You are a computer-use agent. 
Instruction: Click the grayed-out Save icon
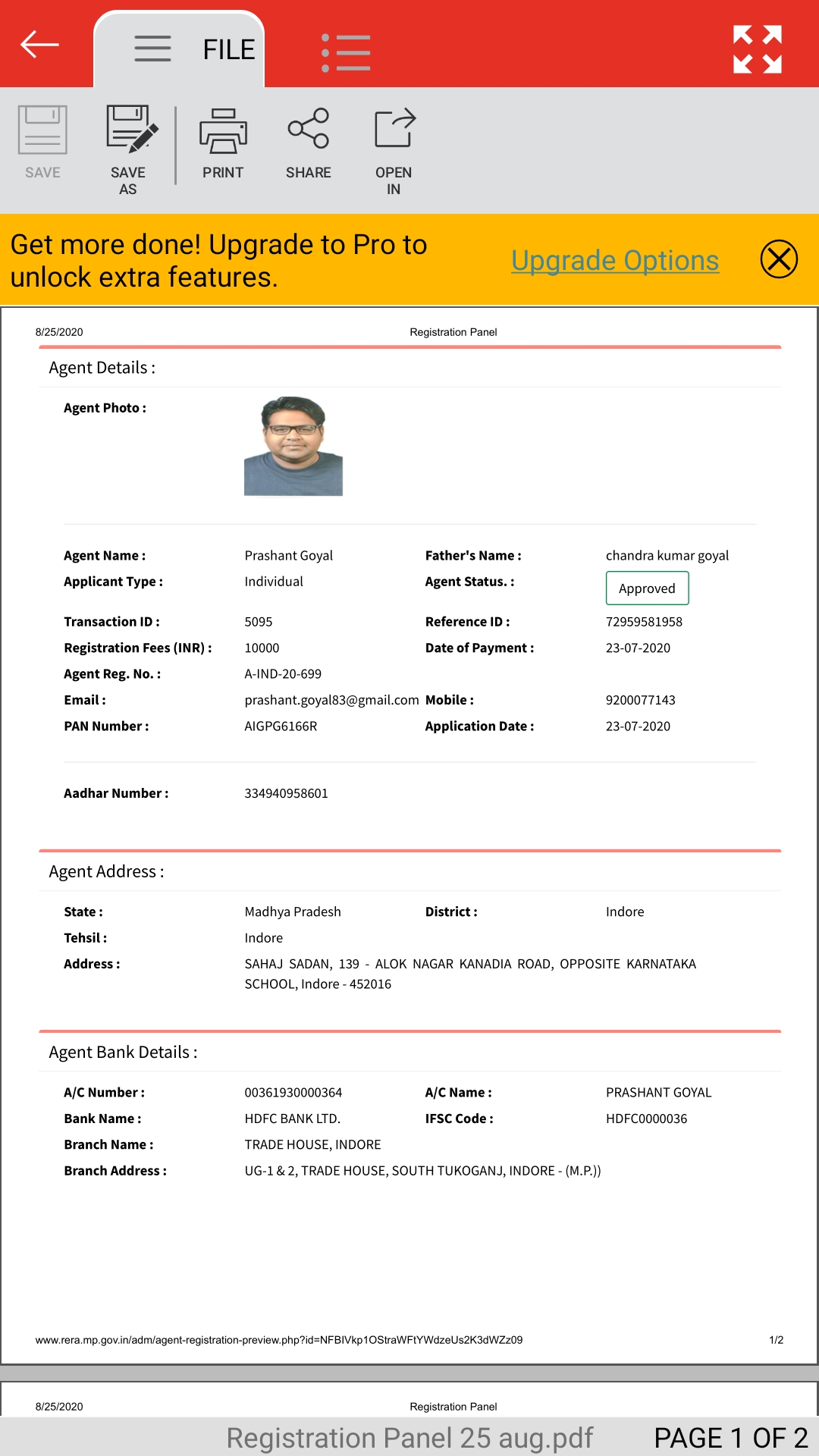tap(42, 143)
